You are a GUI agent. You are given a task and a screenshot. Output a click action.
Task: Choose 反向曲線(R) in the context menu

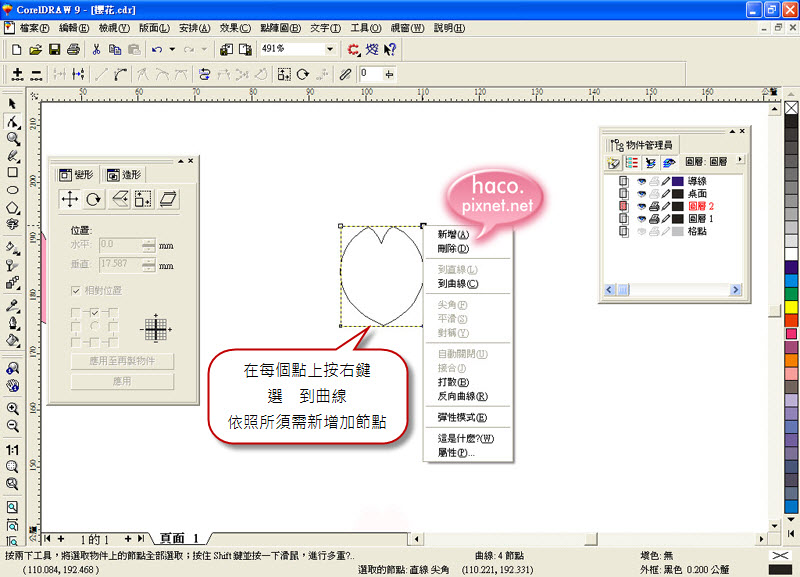point(462,396)
